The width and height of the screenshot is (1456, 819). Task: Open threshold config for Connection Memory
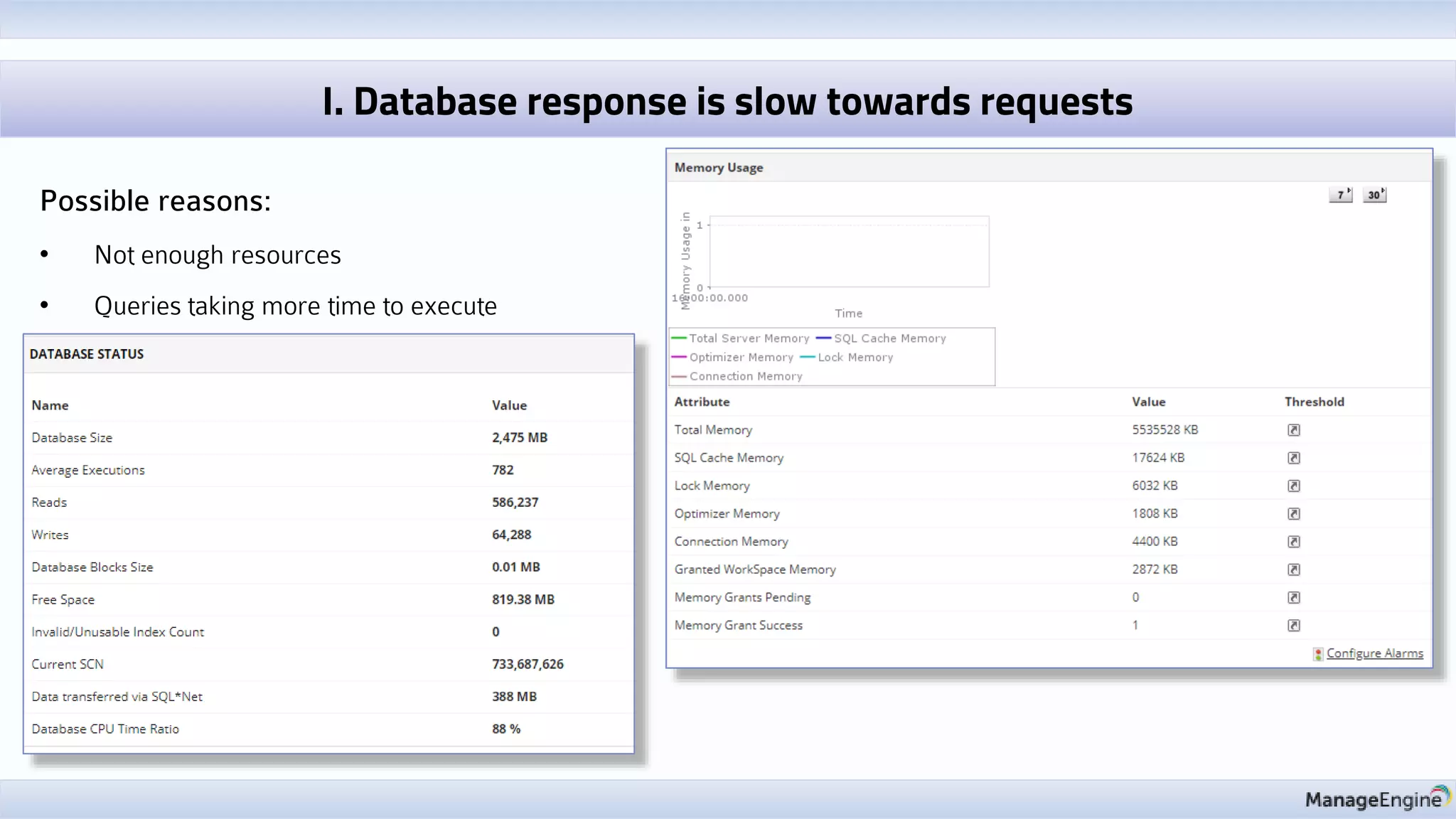[1294, 542]
